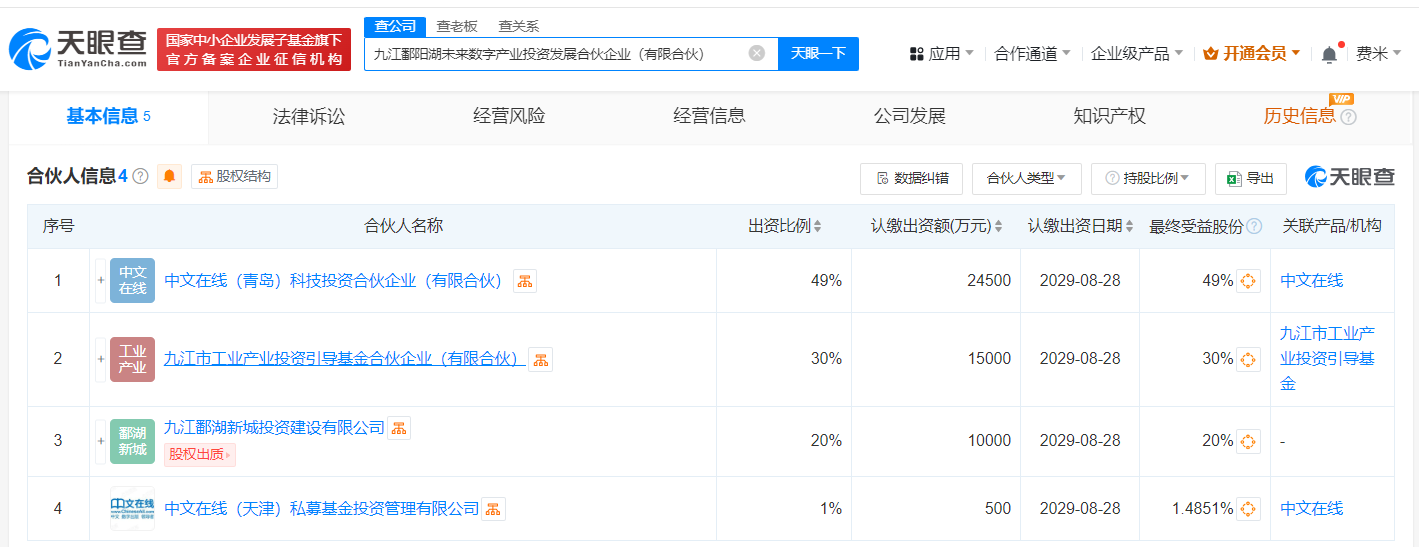Open the 应用 dropdown menu

tap(941, 54)
